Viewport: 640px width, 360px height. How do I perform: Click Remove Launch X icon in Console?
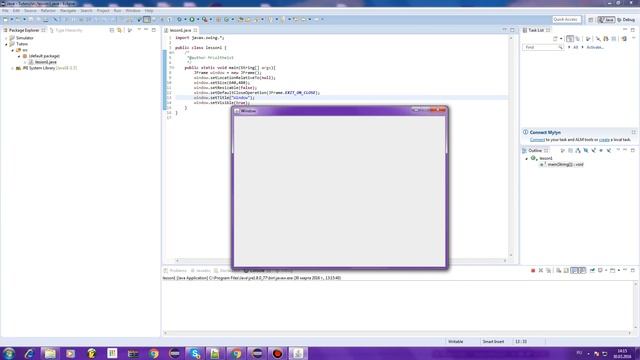click(540, 270)
